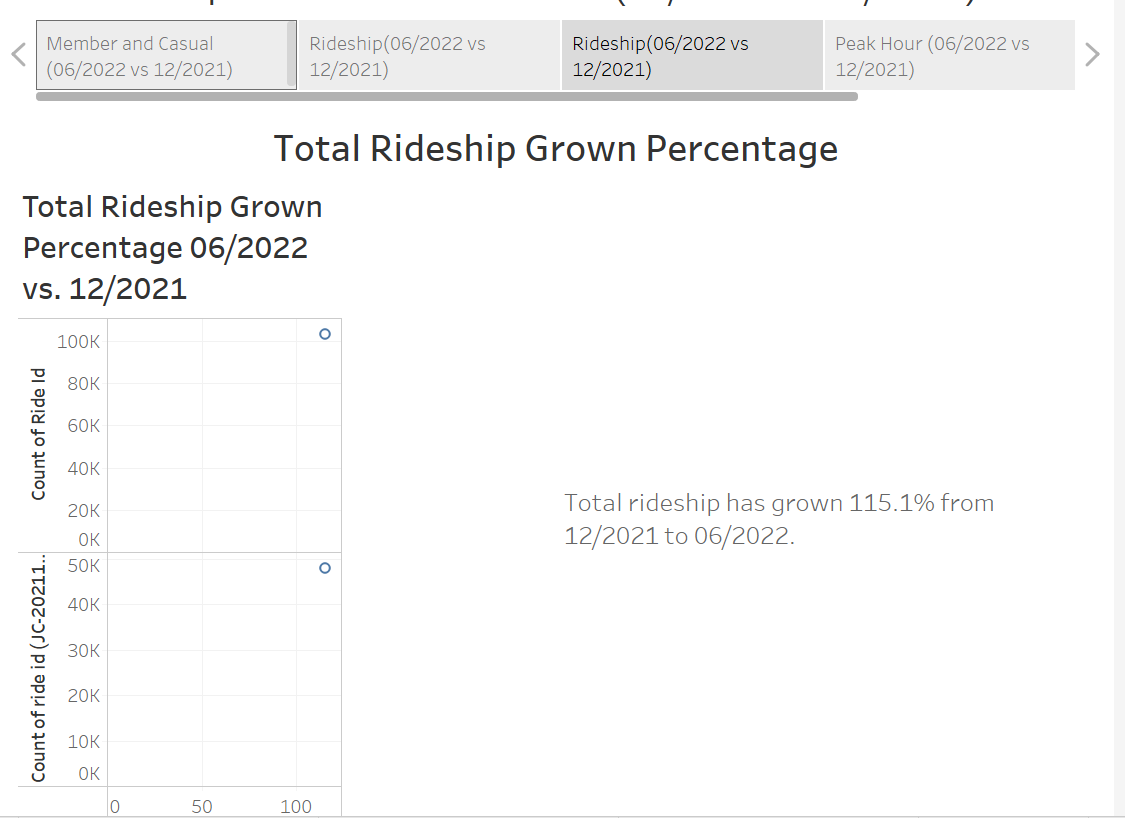Select the circle mark in the top scatter chart
This screenshot has width=1125, height=818.
click(x=323, y=334)
